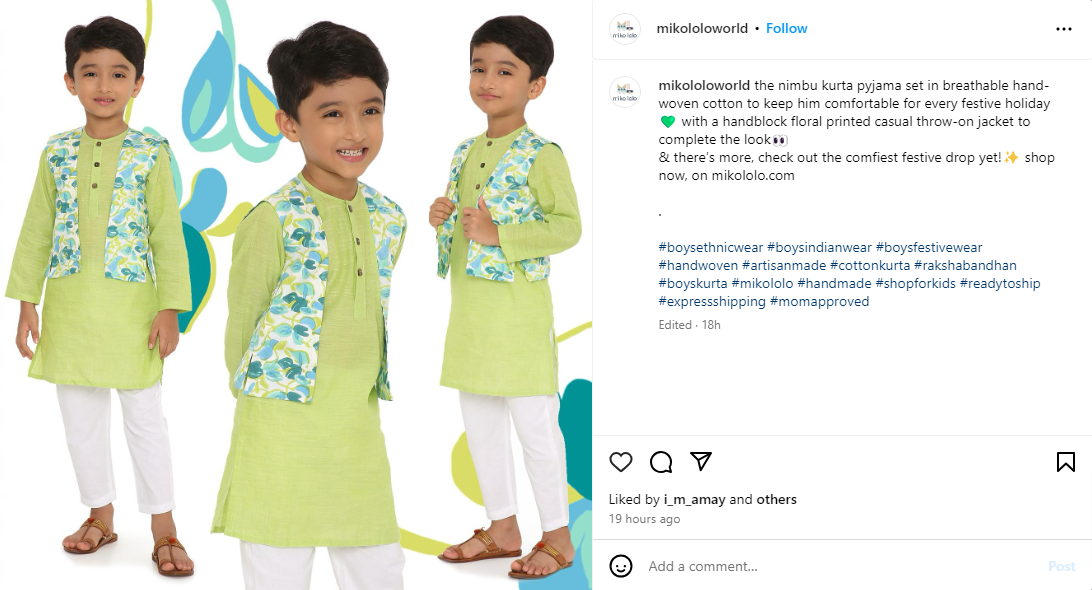Open comments via speech bubble icon
The image size is (1092, 590).
point(661,462)
